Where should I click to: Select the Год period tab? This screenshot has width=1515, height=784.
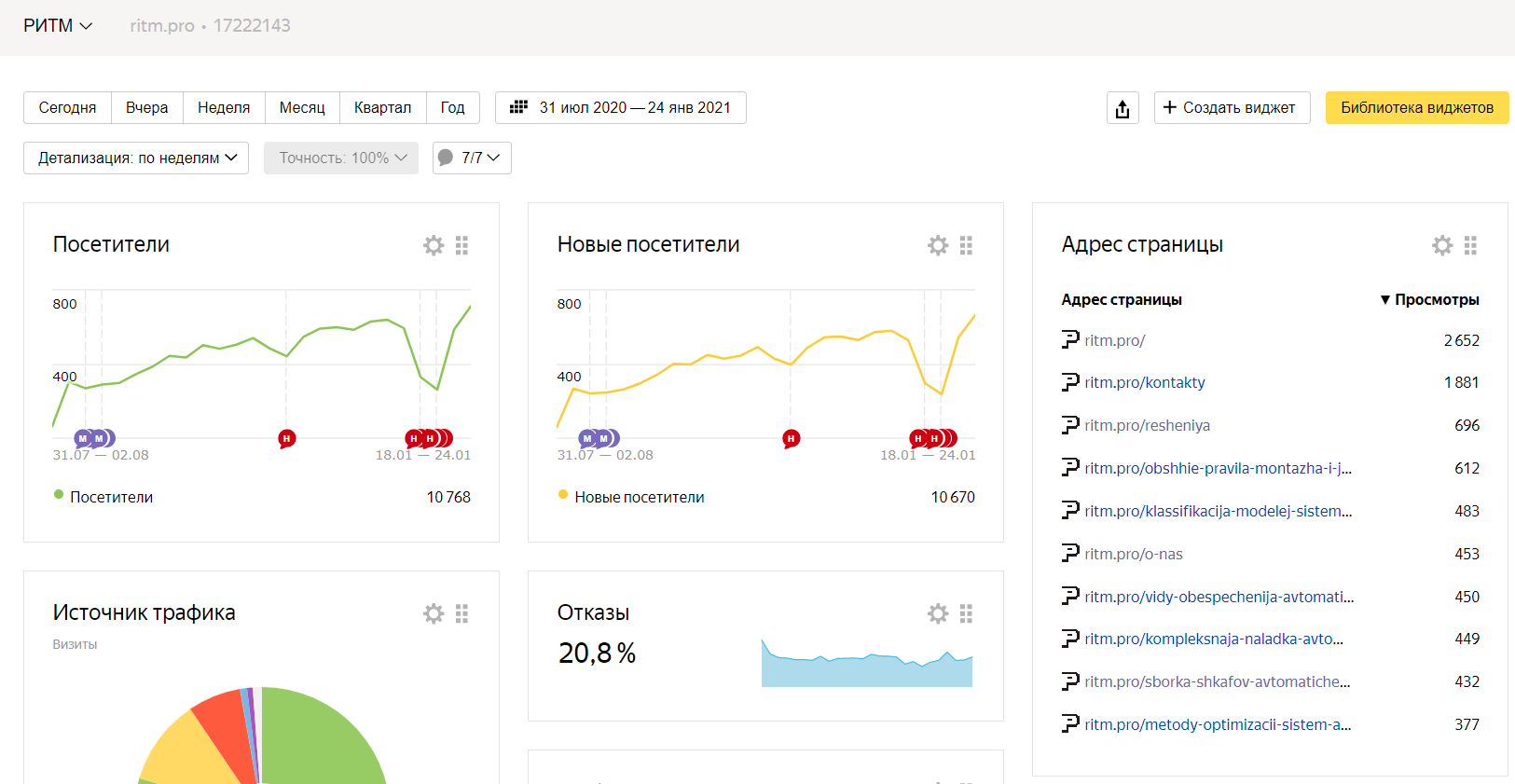452,108
